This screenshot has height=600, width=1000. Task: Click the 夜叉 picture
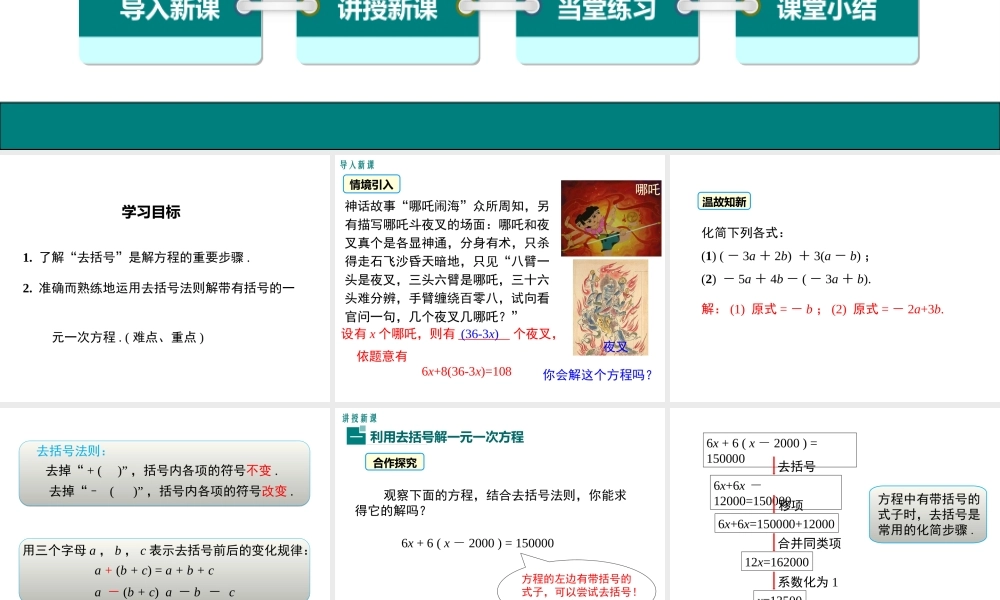click(x=610, y=307)
